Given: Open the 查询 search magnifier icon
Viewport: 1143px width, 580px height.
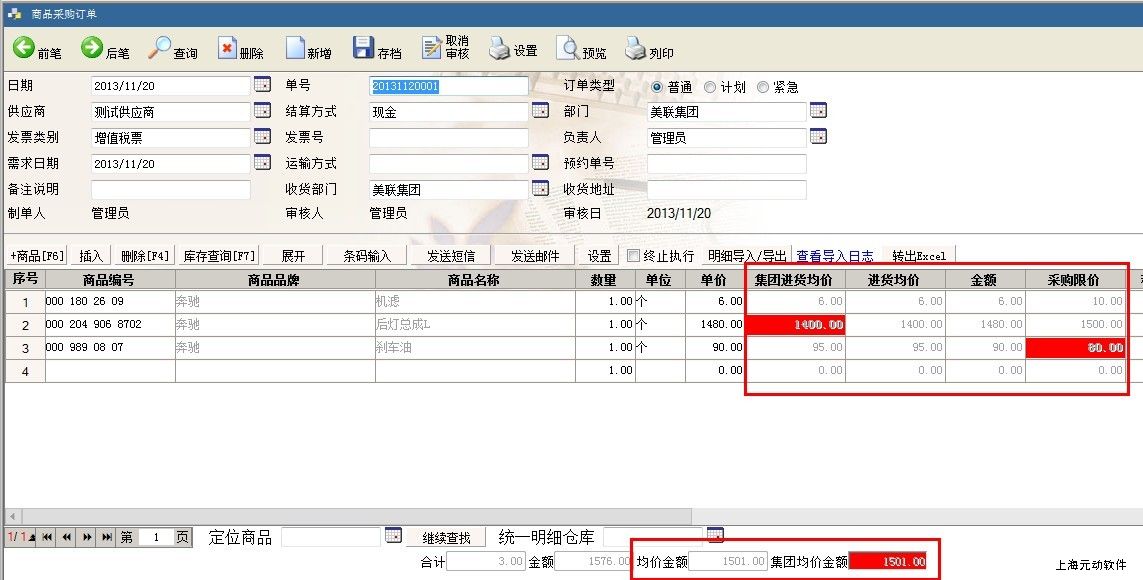Looking at the screenshot, I should (160, 48).
